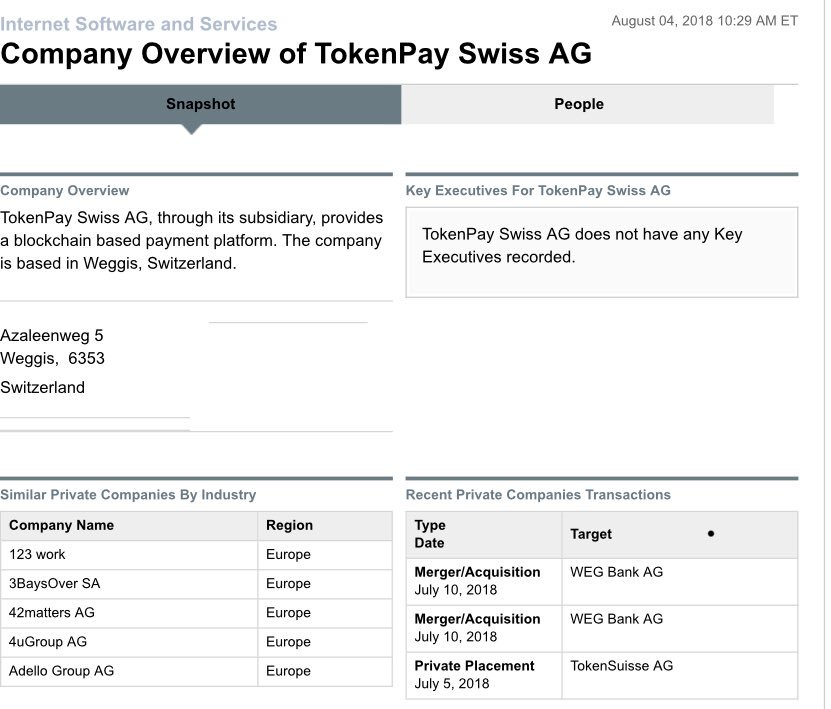Open TokenSuisse AG transaction target

621,665
